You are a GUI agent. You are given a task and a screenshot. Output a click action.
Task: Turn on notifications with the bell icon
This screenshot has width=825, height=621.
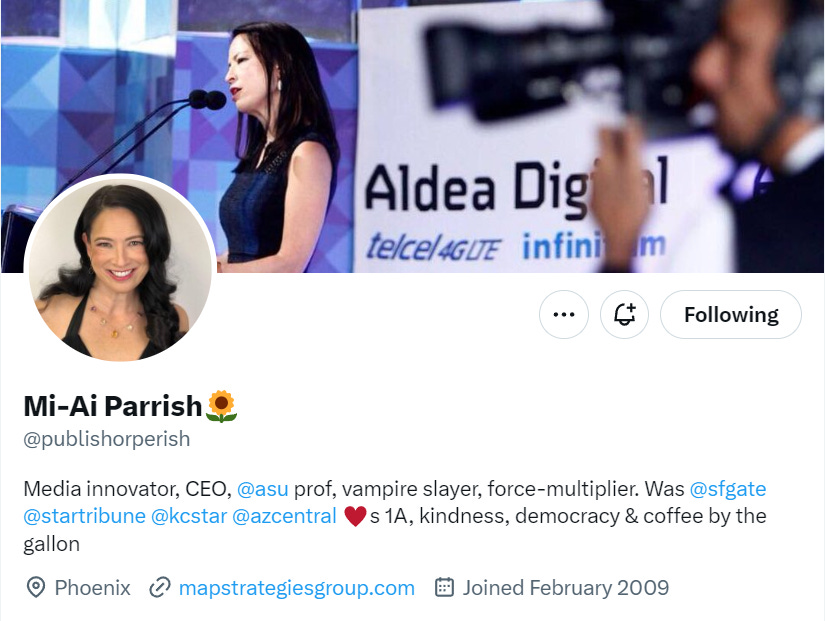624,314
